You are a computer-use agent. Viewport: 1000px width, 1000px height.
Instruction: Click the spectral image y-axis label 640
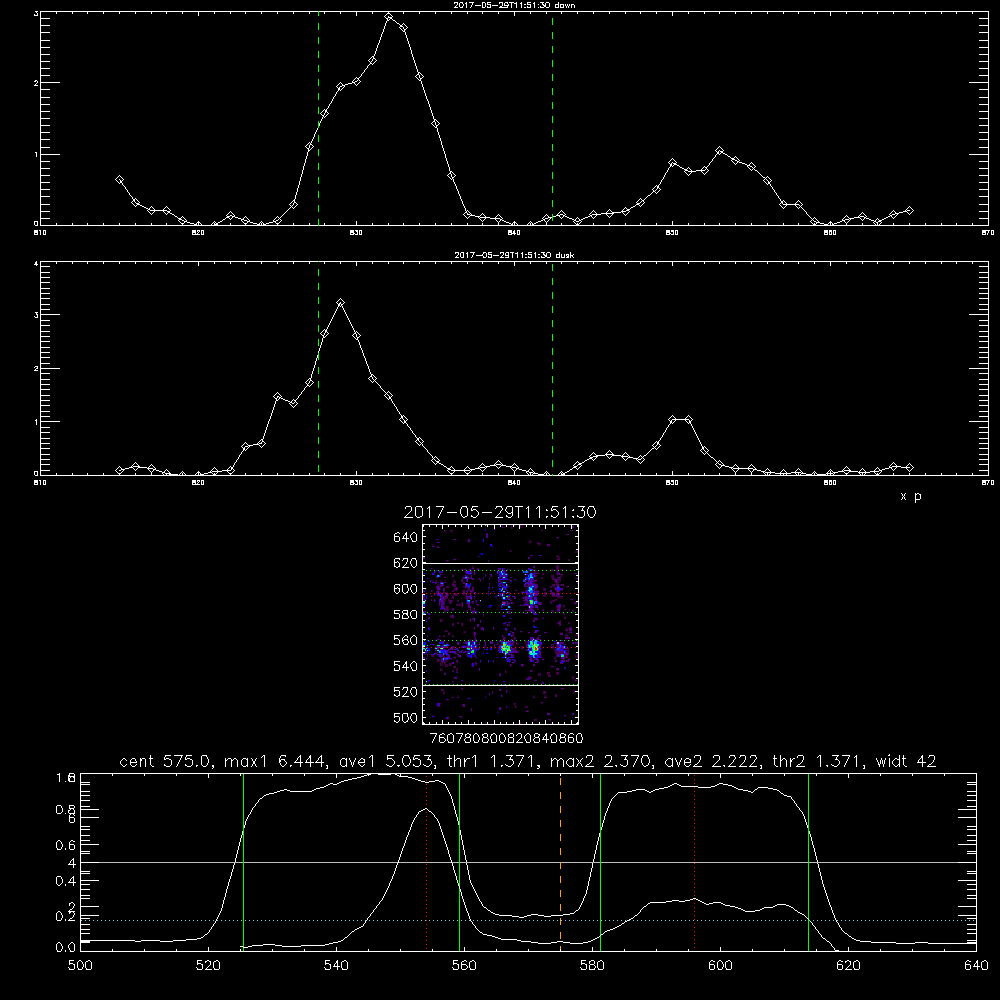[406, 538]
